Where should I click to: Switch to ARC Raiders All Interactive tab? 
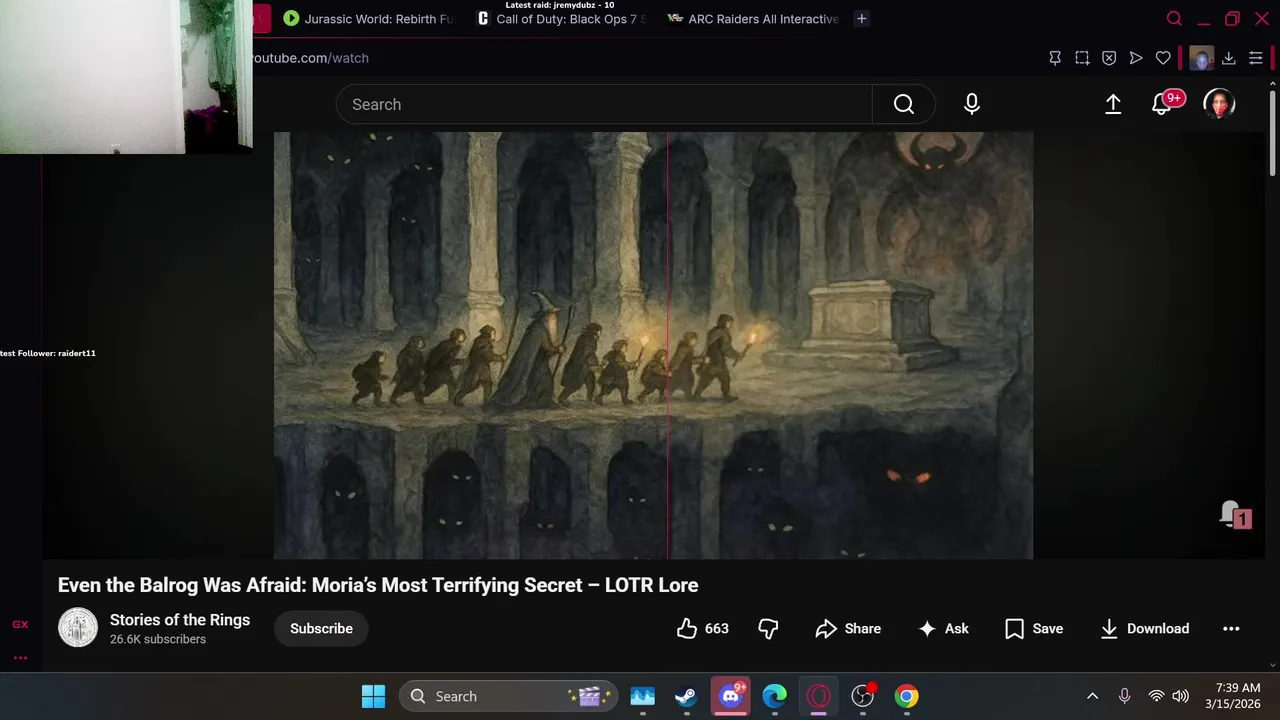754,18
